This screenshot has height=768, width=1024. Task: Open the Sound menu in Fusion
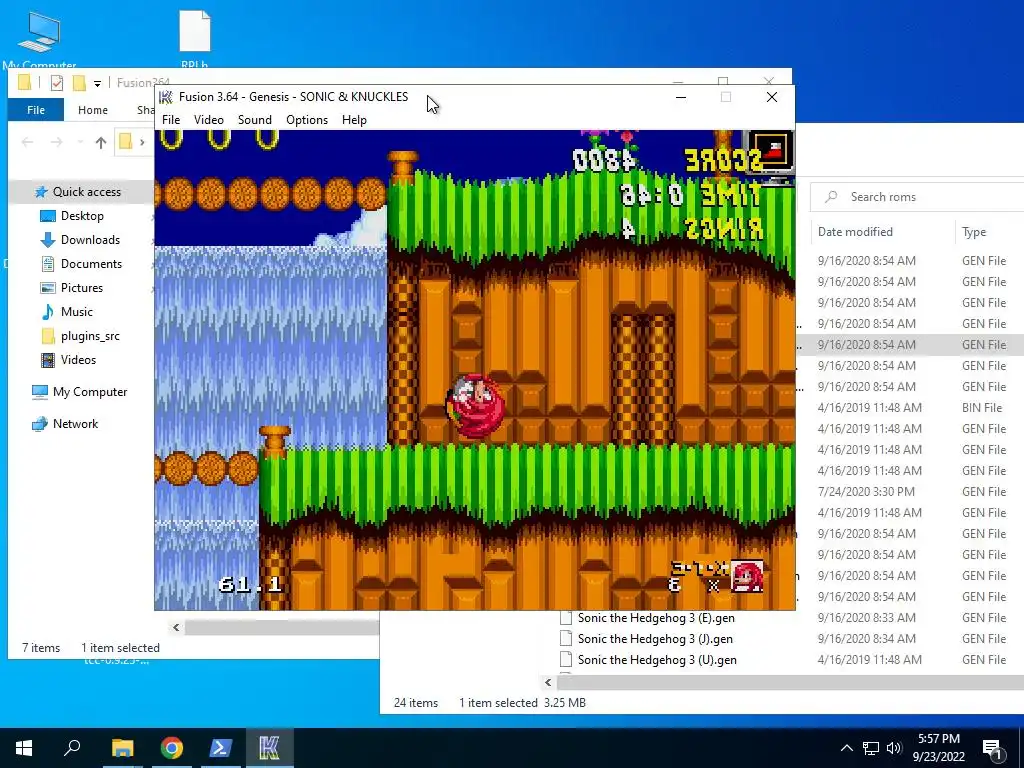(x=255, y=120)
